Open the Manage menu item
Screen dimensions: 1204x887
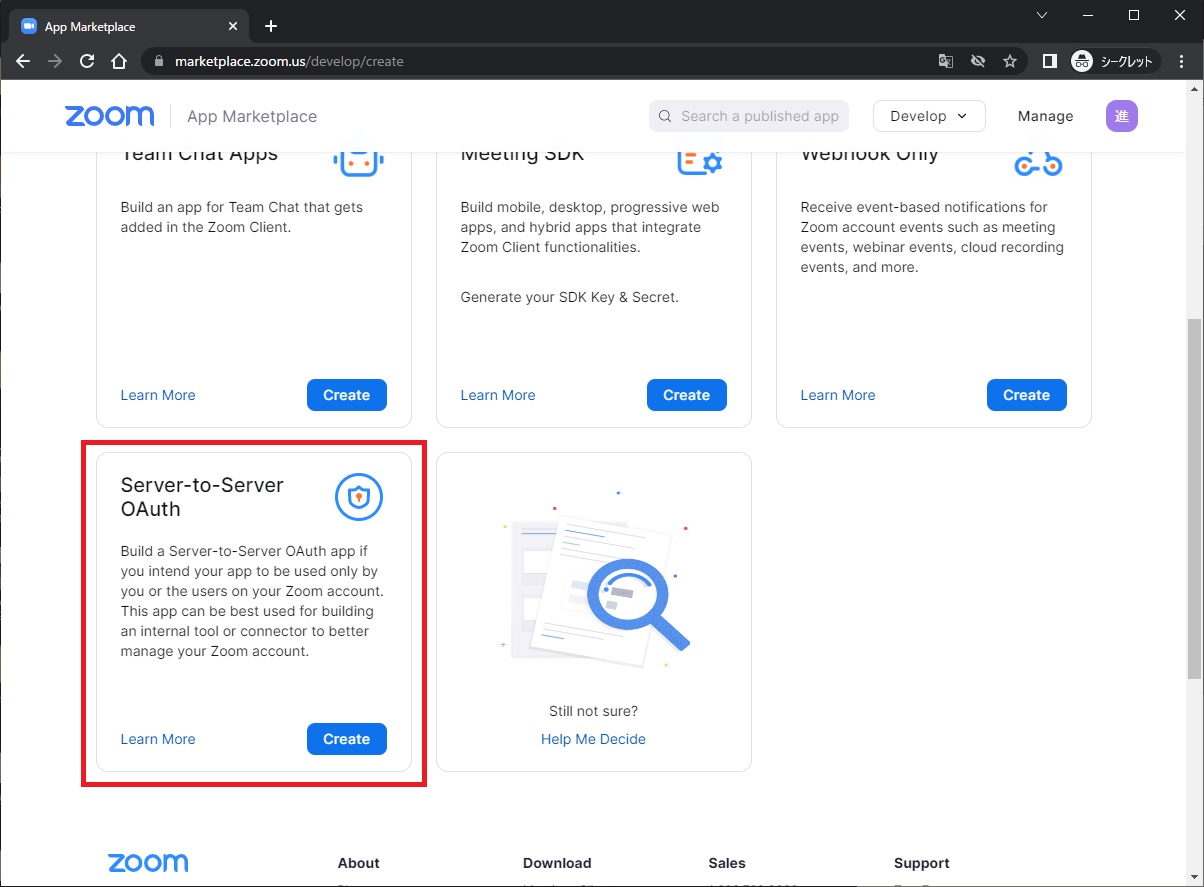point(1045,116)
